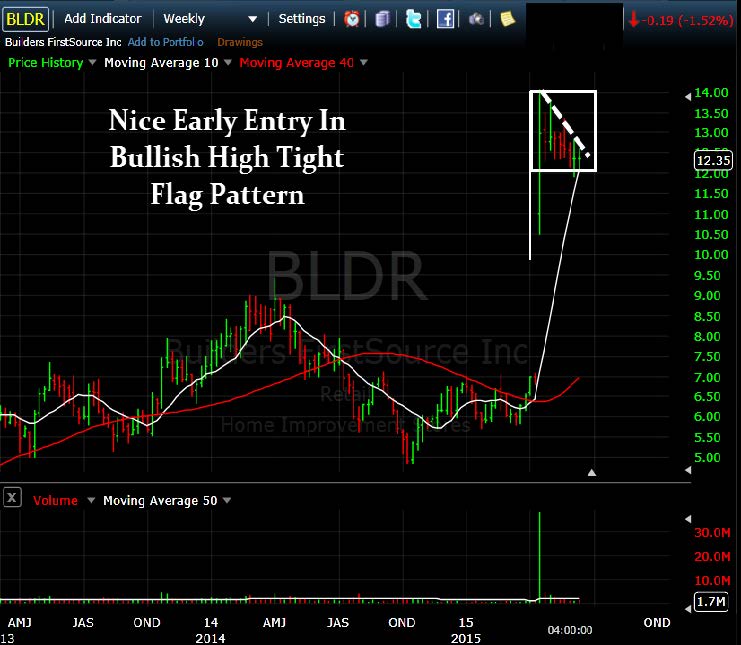741x645 pixels.
Task: Share chart via Facebook icon
Action: [445, 19]
